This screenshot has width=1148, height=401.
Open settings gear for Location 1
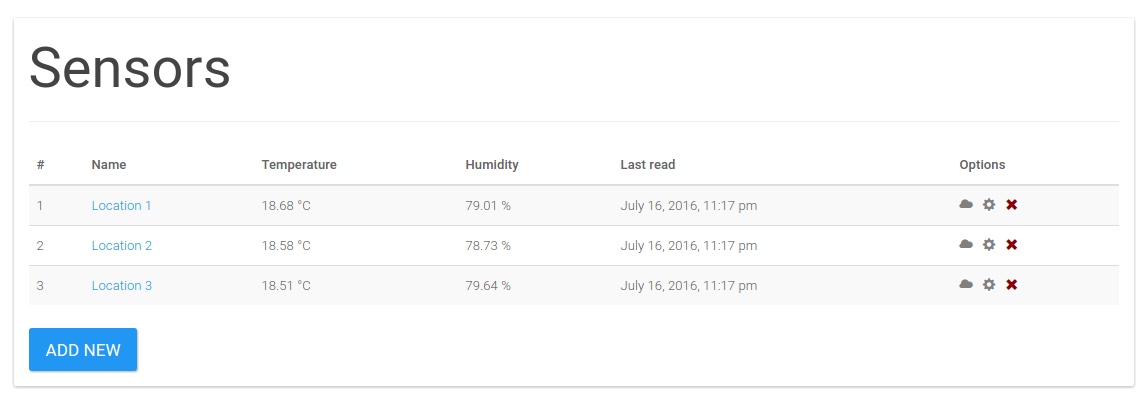(989, 204)
